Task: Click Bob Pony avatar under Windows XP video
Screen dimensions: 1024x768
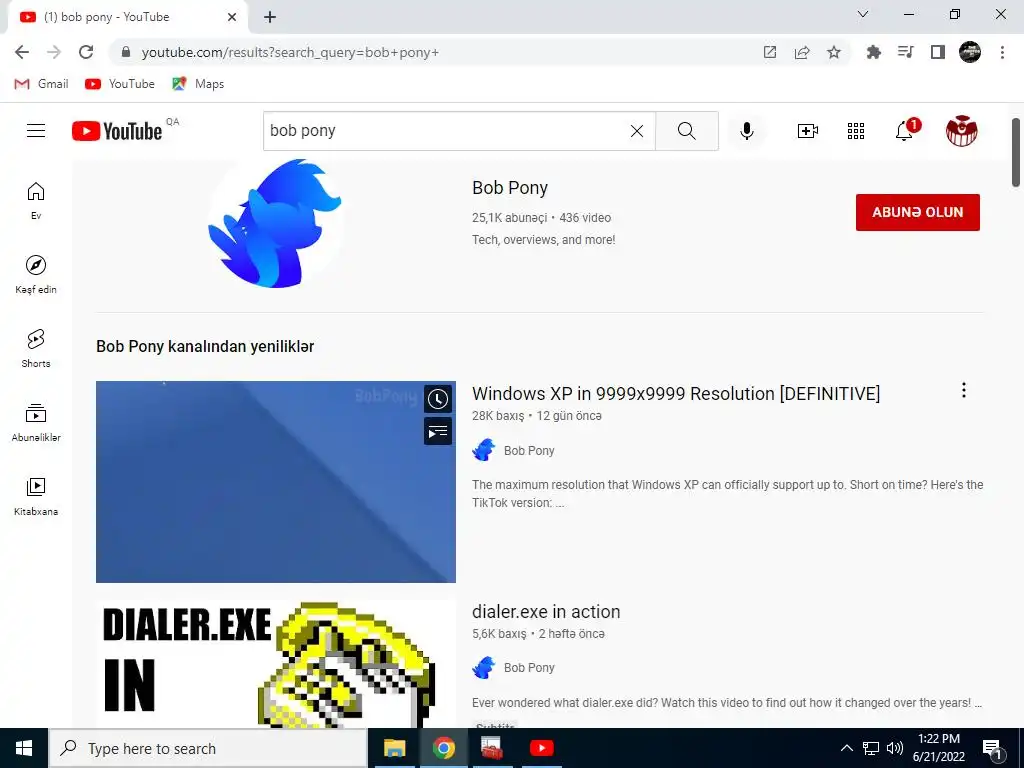Action: coord(484,450)
